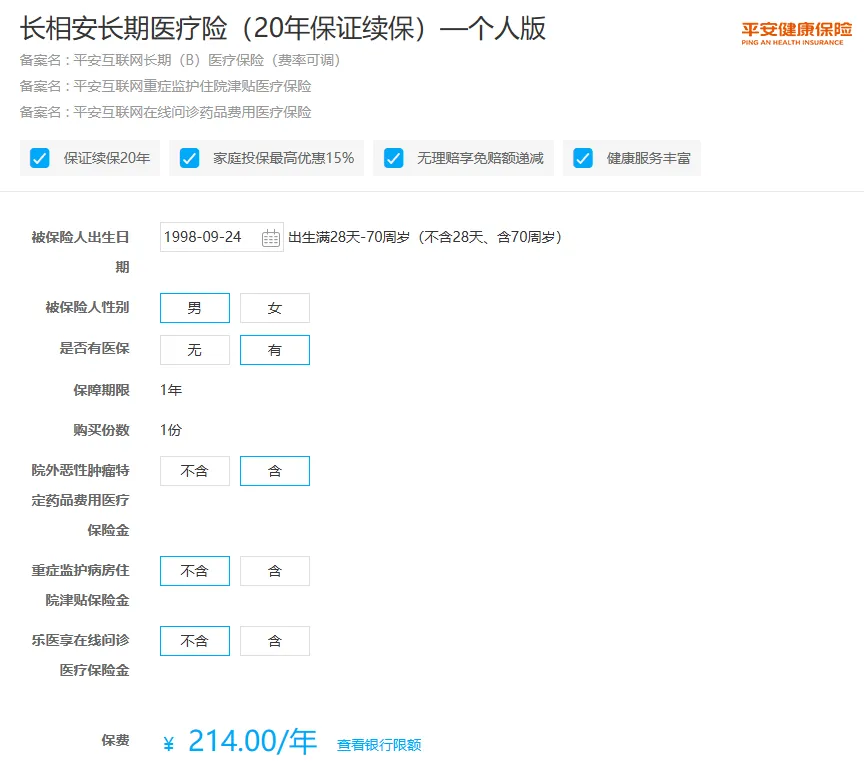Click the 保障期限 label
Viewport: 864px width, 764px height.
point(101,390)
